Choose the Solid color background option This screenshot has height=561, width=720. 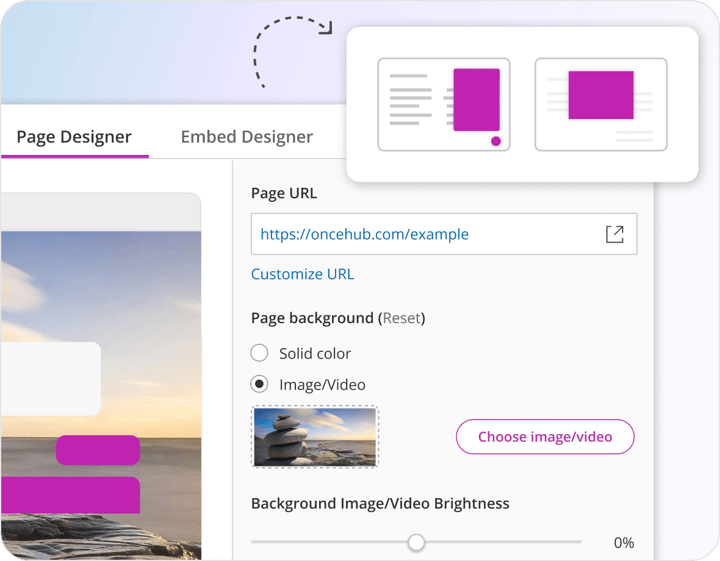[x=260, y=353]
